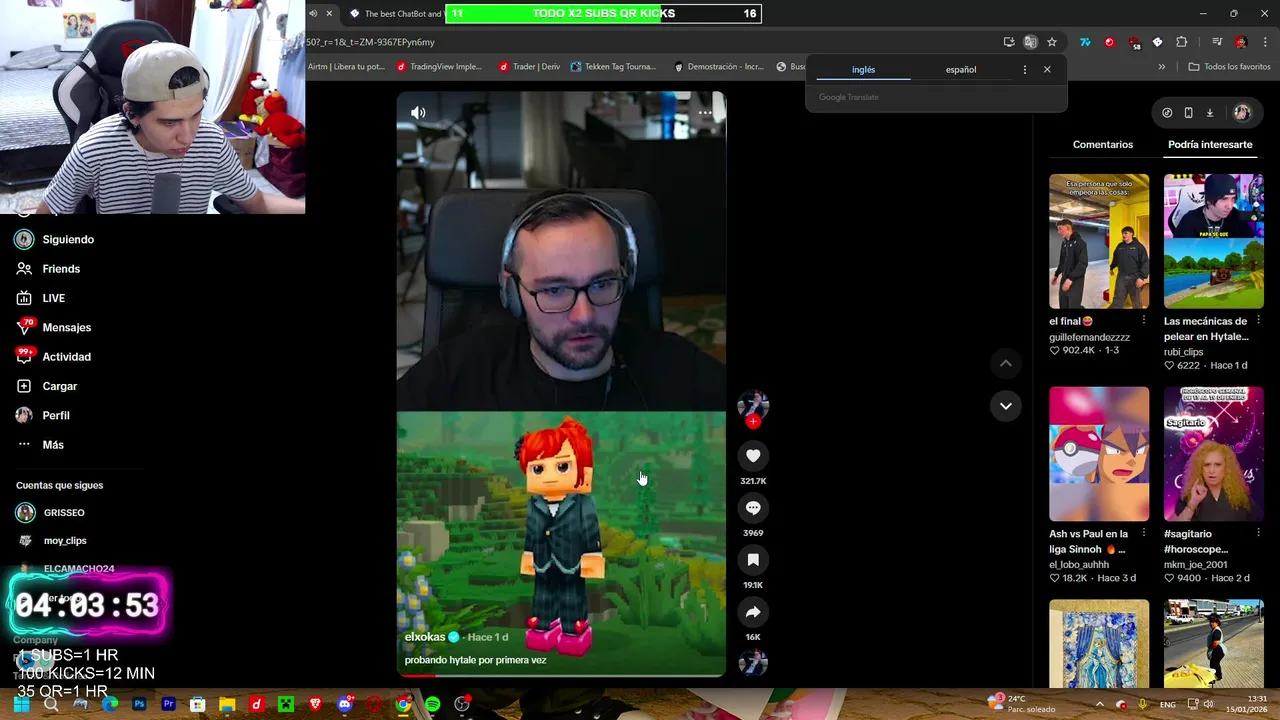Click the Translate icon in the address bar
Image resolution: width=1280 pixels, height=720 pixels.
[1030, 42]
